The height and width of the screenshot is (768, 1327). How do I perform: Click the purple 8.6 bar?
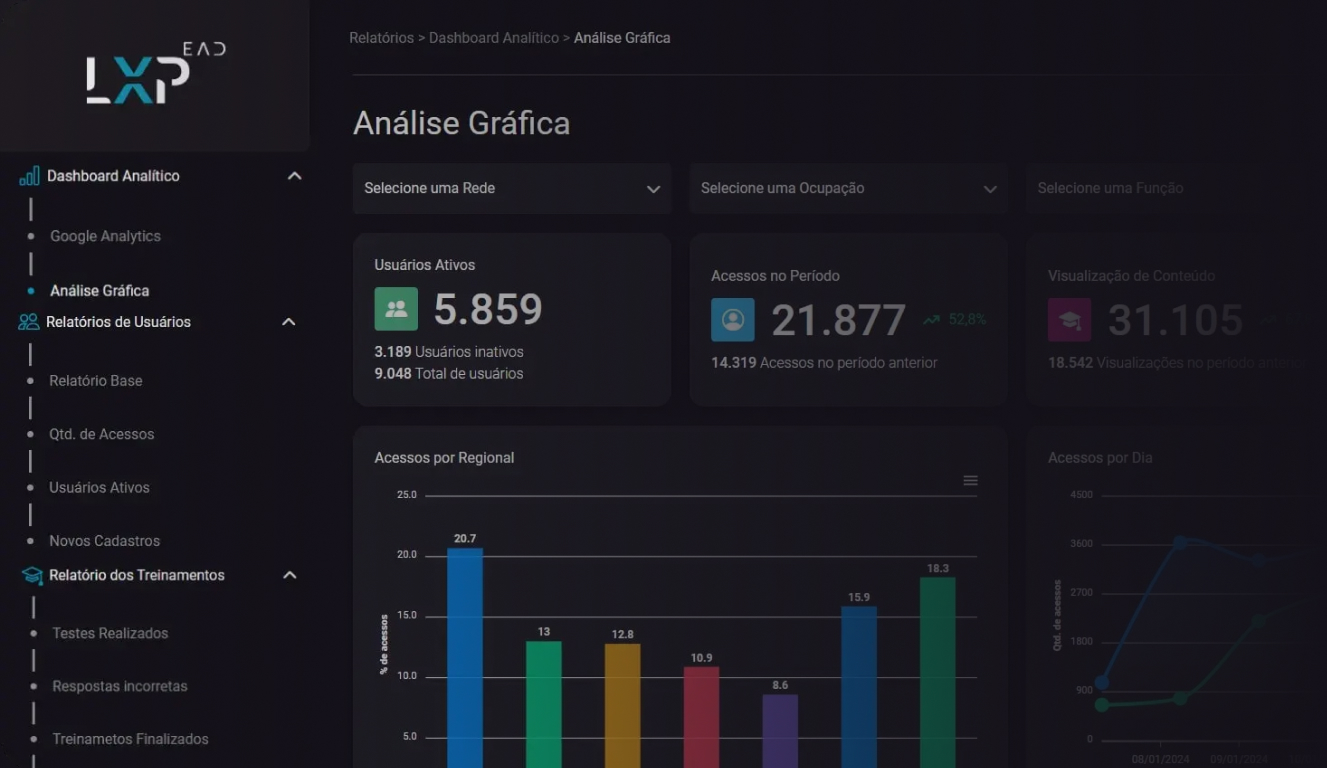[x=780, y=731]
